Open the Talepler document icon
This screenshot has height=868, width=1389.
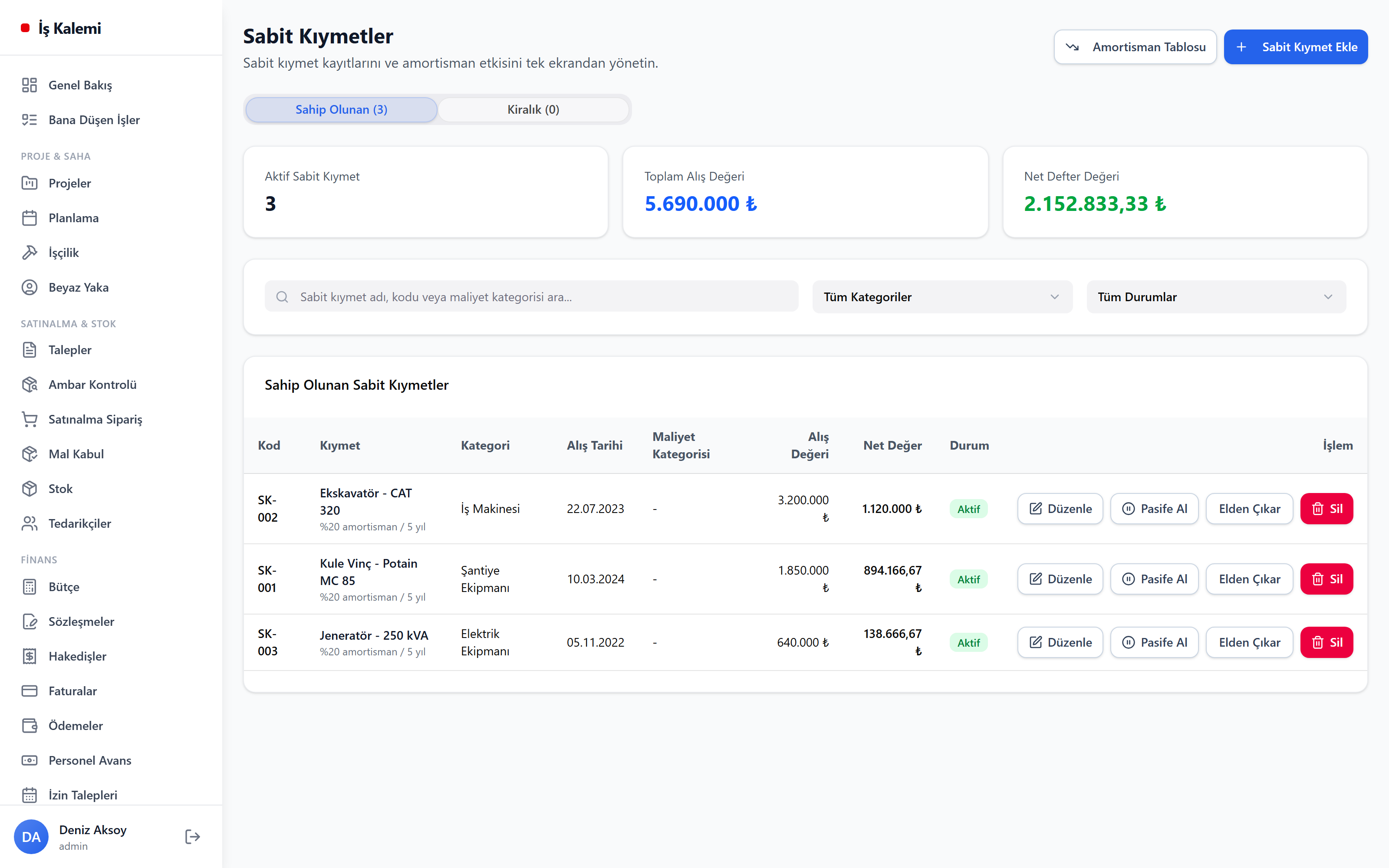[29, 350]
